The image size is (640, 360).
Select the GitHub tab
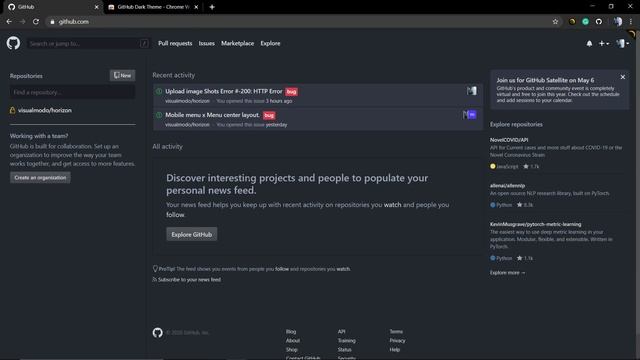pos(53,7)
